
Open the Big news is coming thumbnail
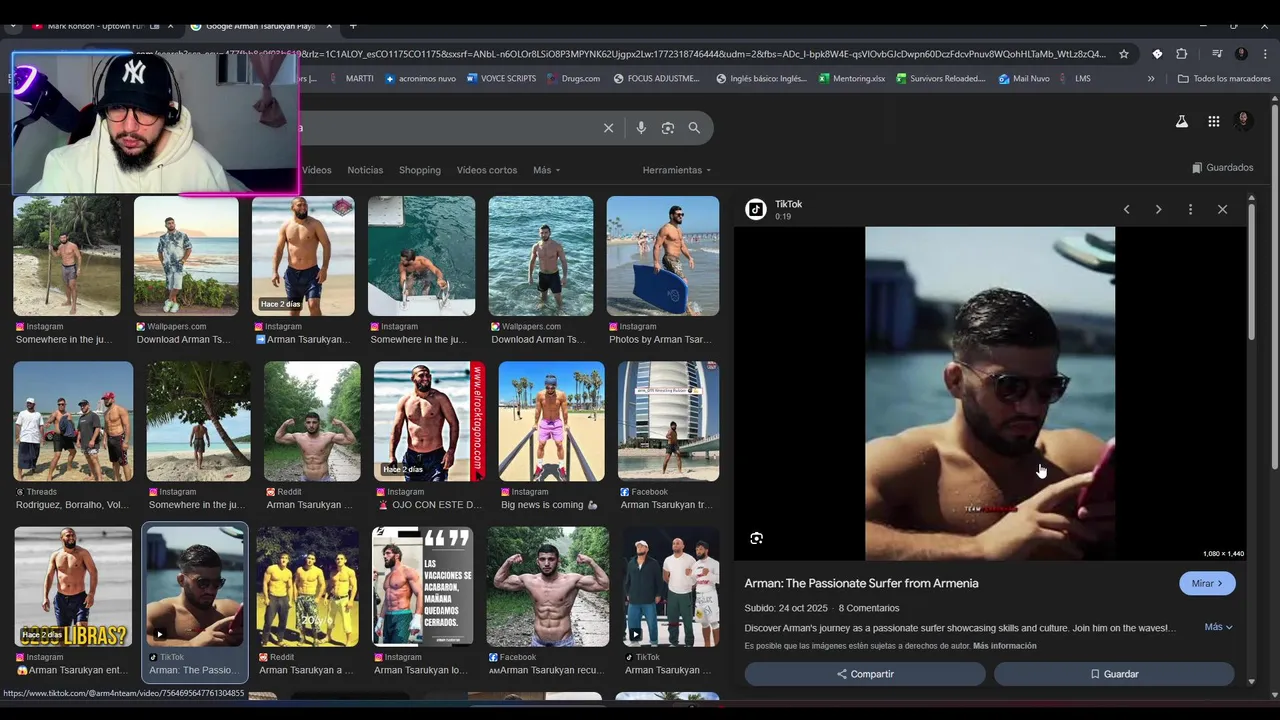tap(551, 421)
